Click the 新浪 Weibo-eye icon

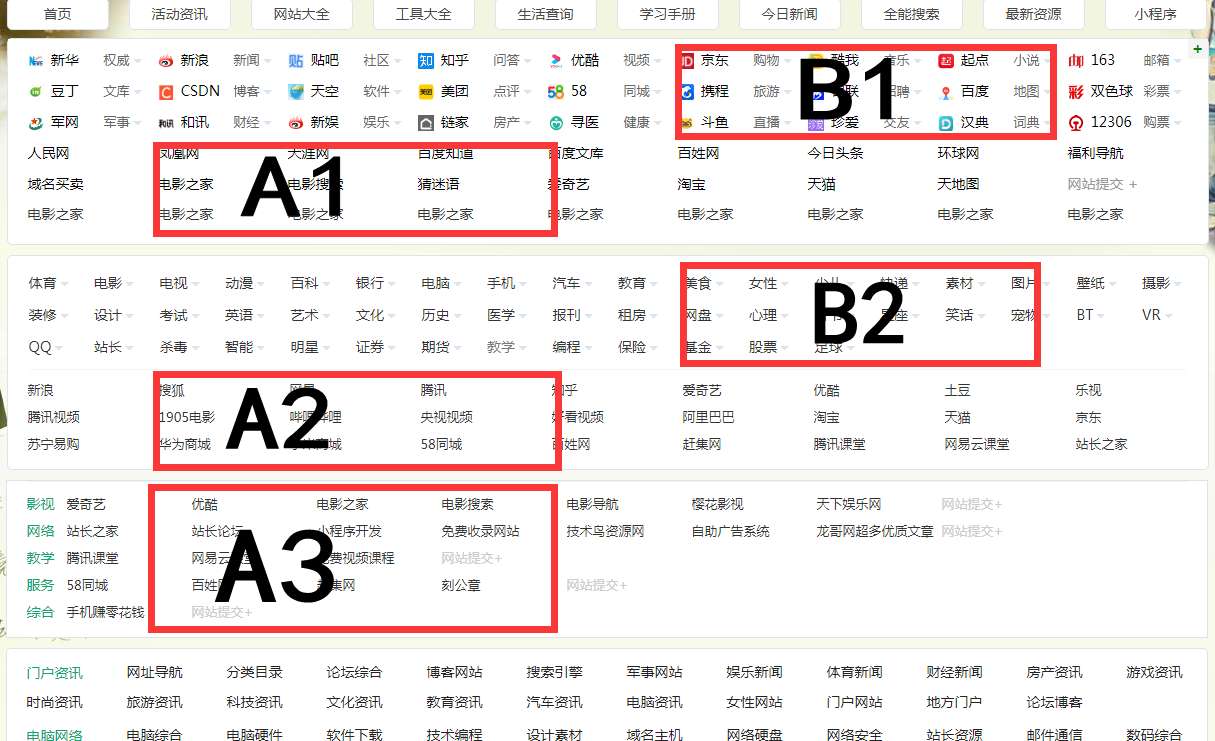[166, 61]
